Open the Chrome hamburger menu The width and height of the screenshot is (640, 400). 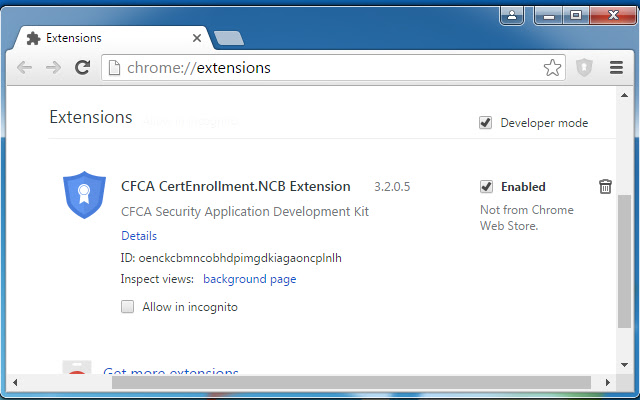[616, 68]
